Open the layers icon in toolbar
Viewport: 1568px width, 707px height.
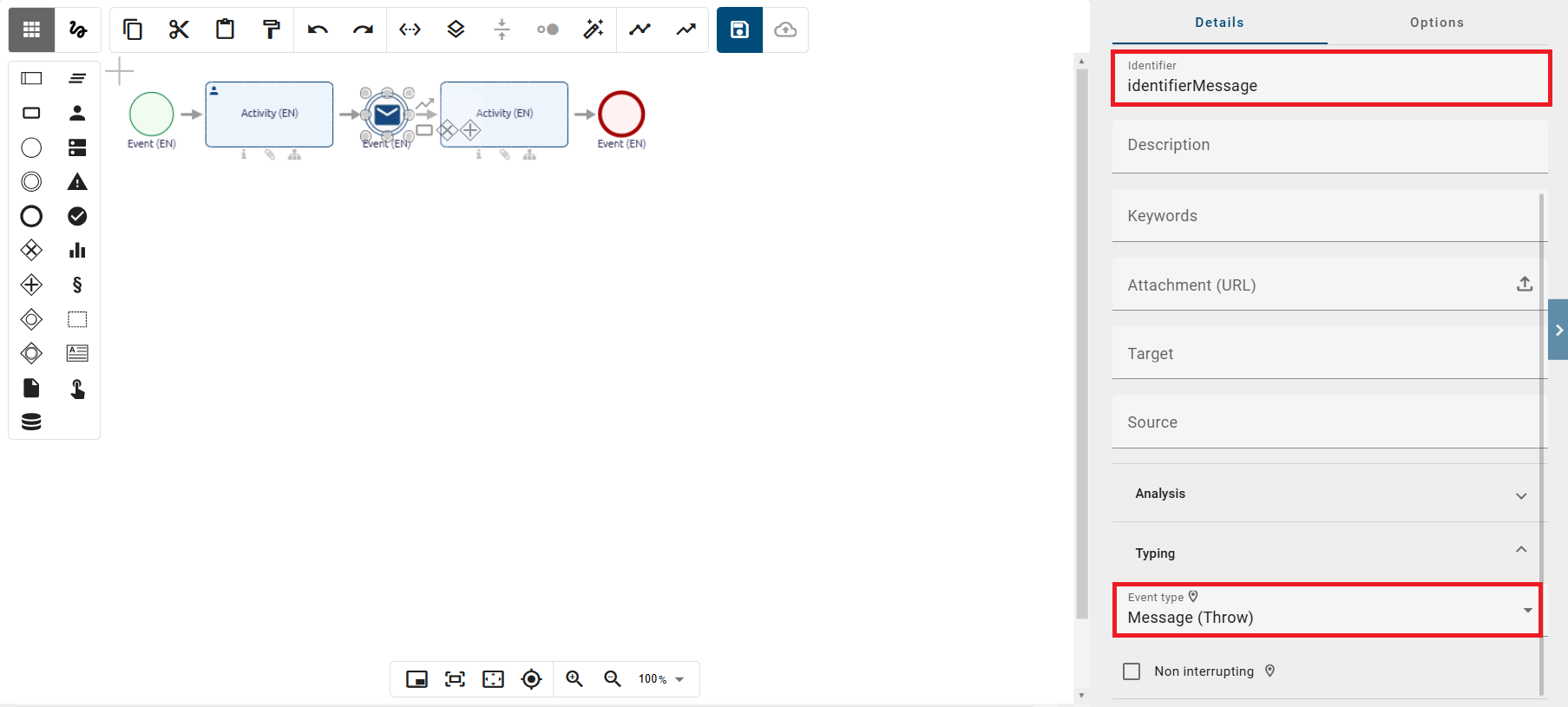(x=456, y=29)
